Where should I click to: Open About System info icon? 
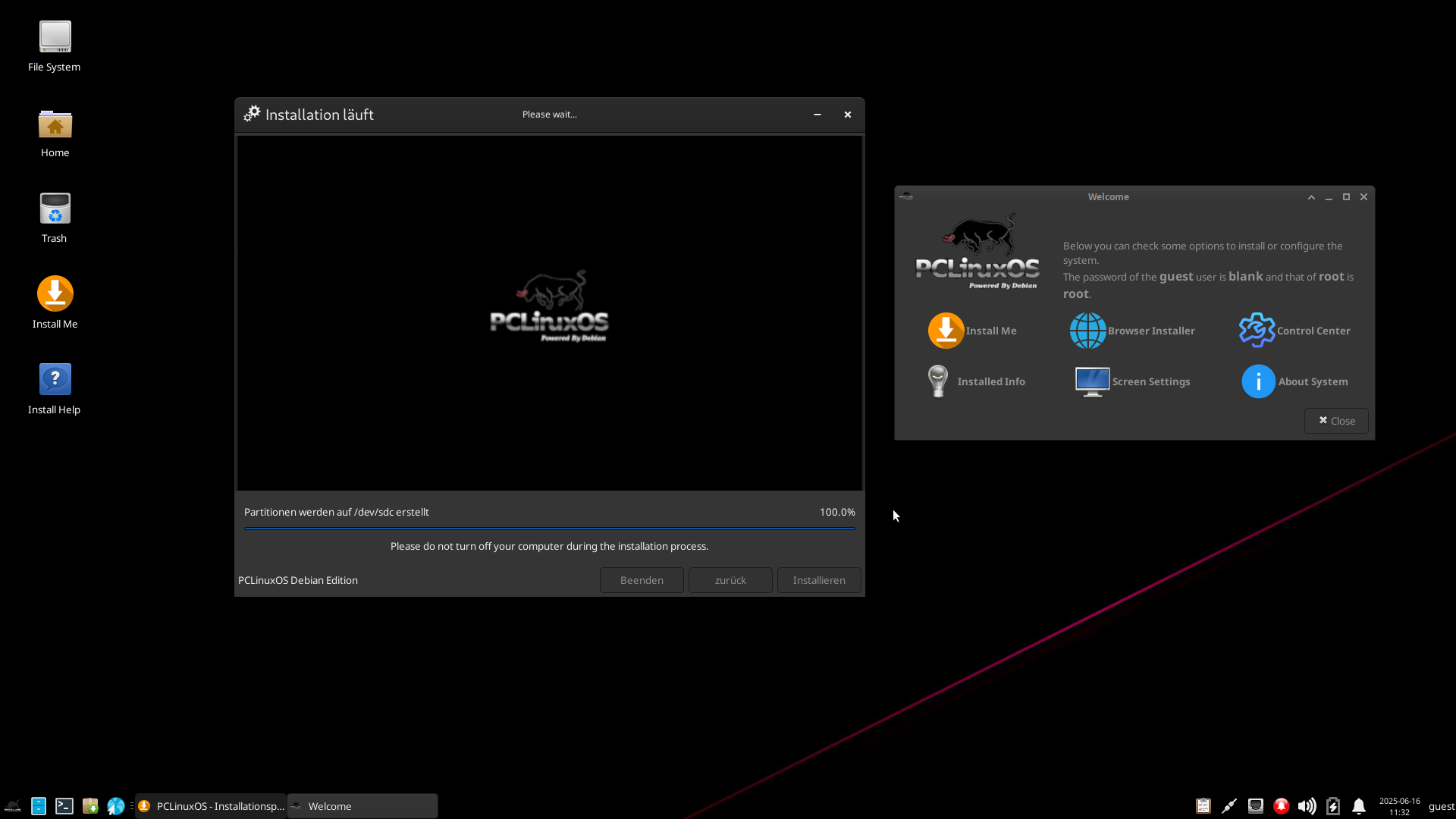(1258, 381)
